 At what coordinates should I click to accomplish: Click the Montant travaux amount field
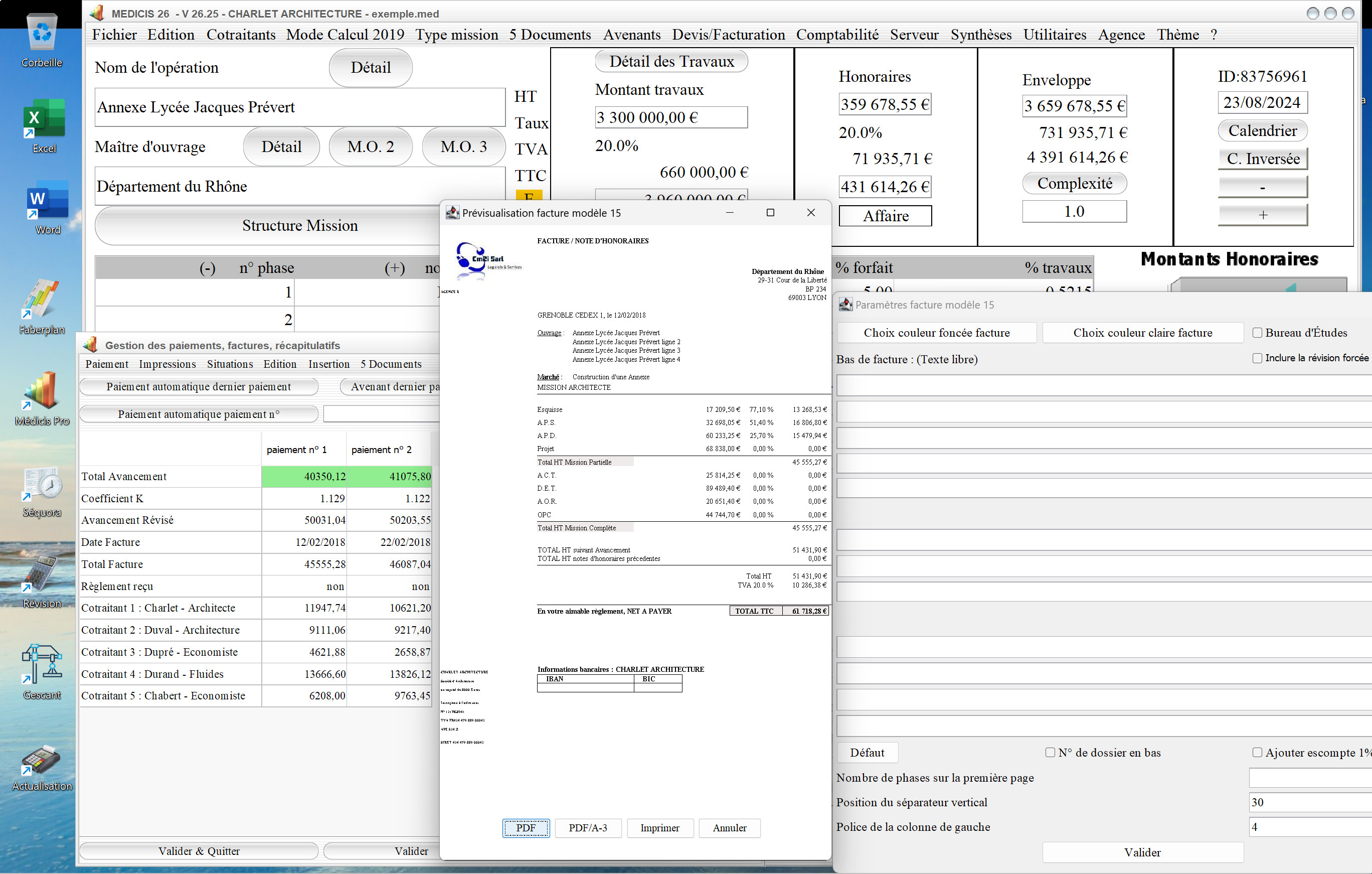671,117
